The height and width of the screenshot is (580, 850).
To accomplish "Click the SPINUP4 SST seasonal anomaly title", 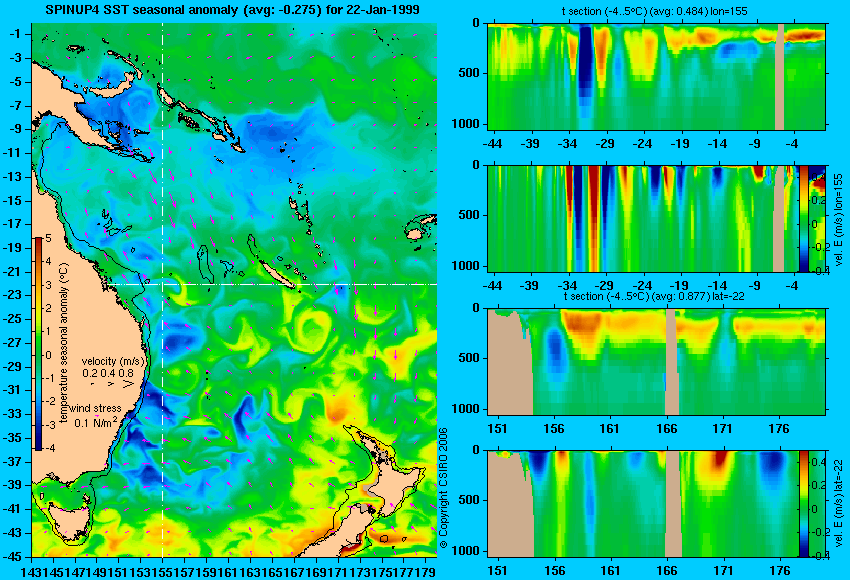I will tap(232, 10).
